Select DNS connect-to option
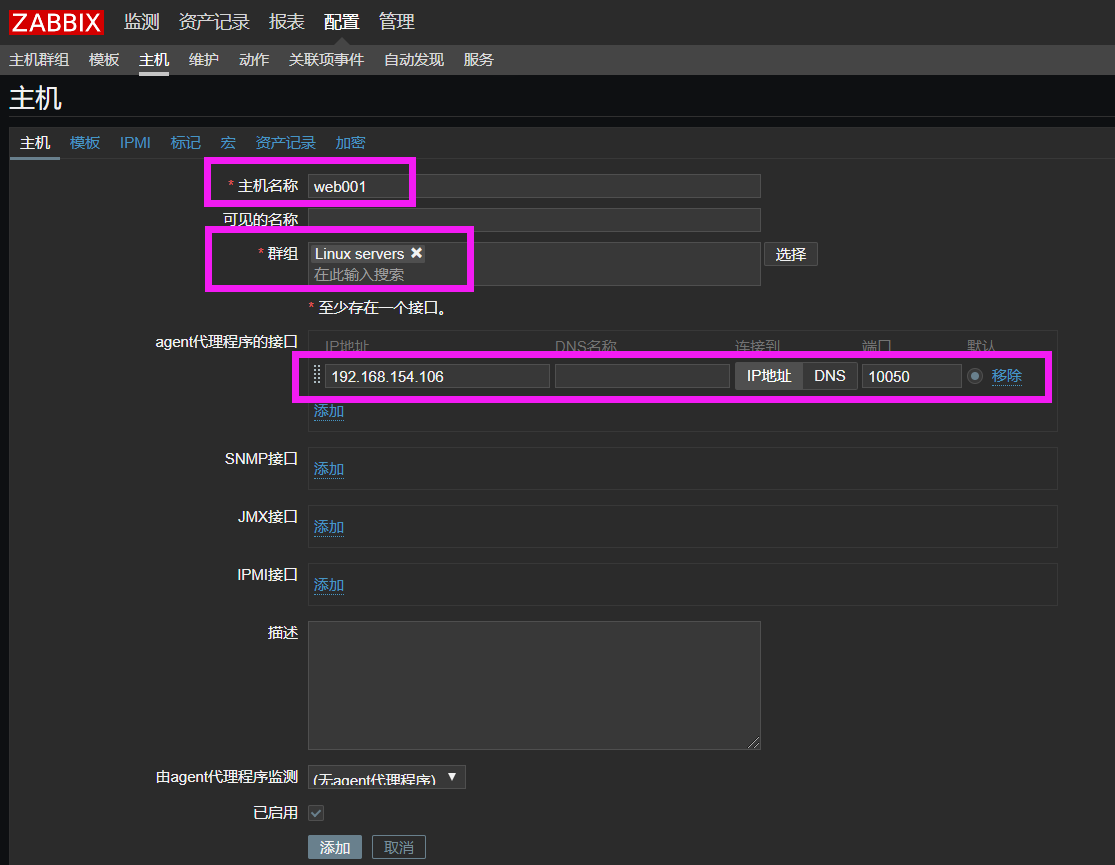The width and height of the screenshot is (1115, 865). click(830, 376)
